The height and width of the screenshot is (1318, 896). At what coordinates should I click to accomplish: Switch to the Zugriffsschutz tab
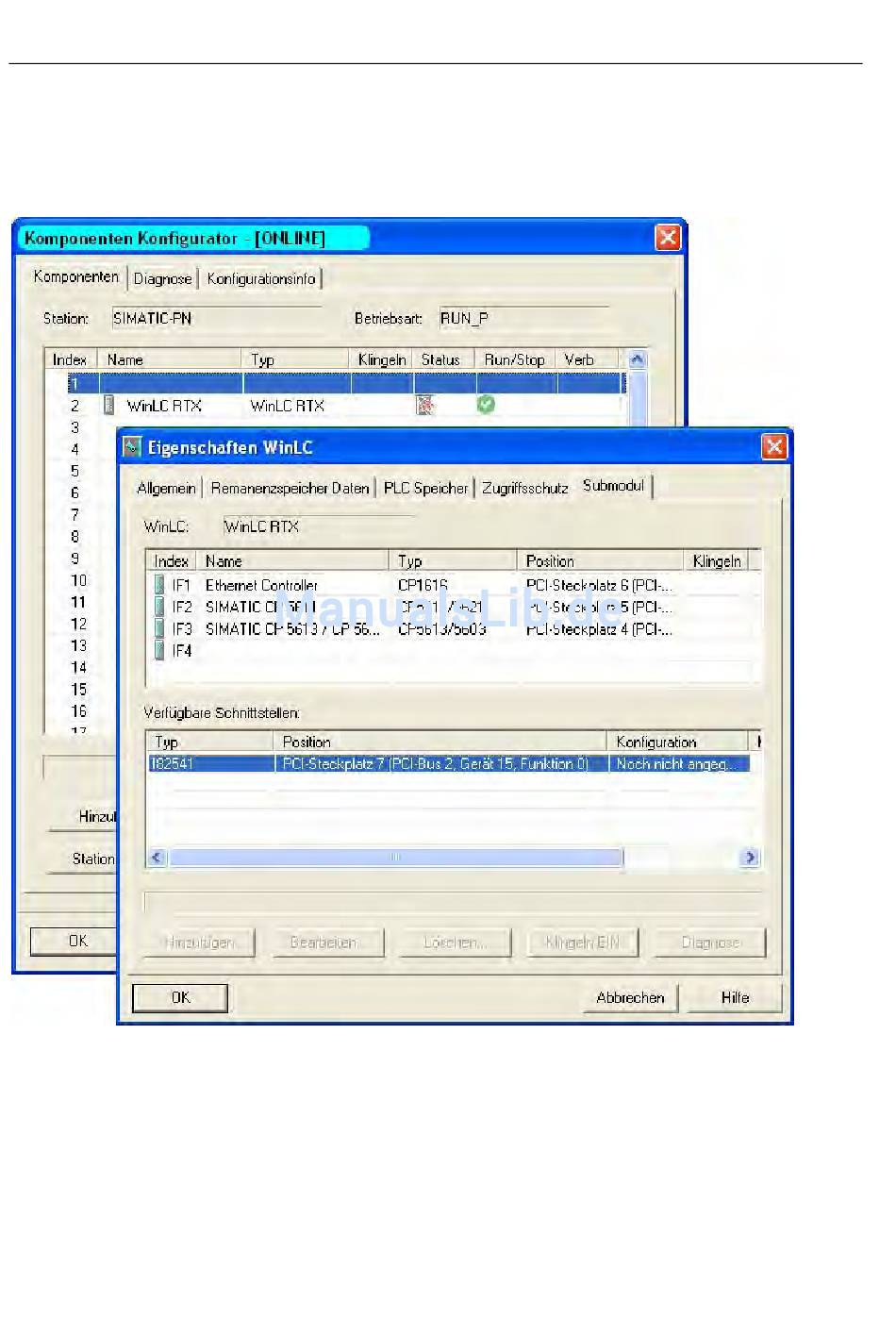(x=525, y=488)
